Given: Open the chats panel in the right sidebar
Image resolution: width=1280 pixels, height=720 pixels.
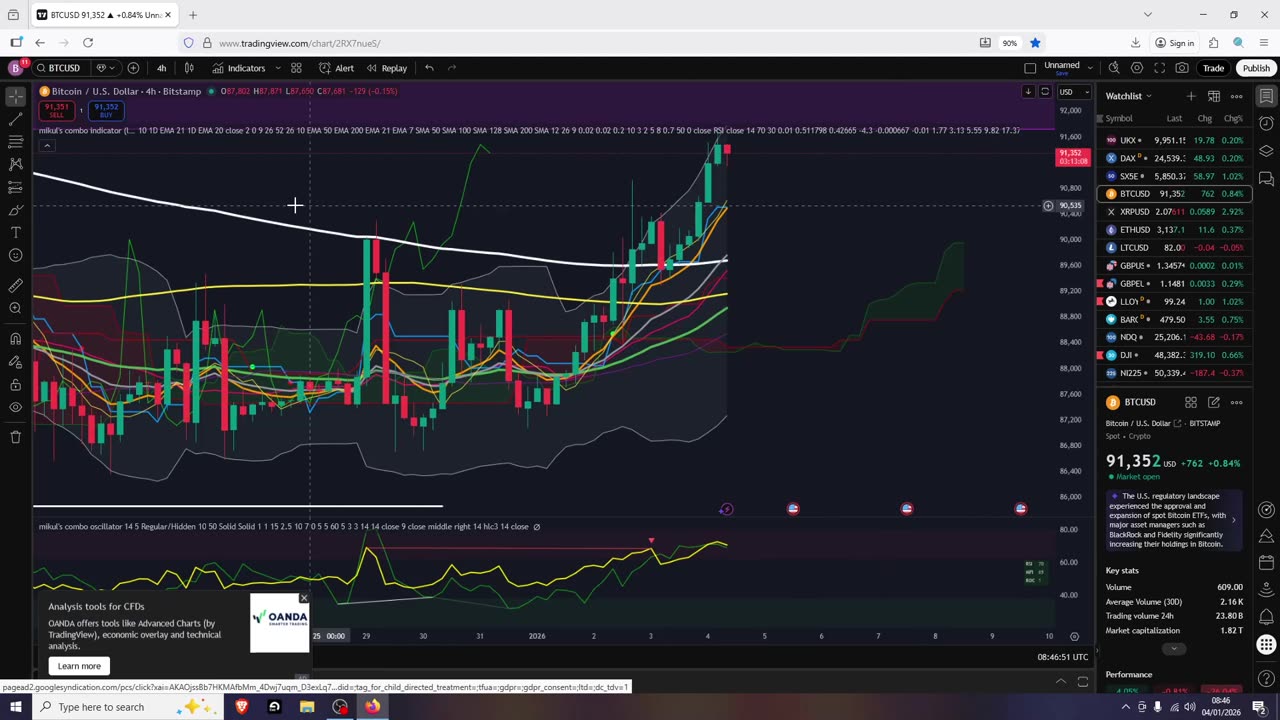Looking at the screenshot, I should pos(1266,179).
